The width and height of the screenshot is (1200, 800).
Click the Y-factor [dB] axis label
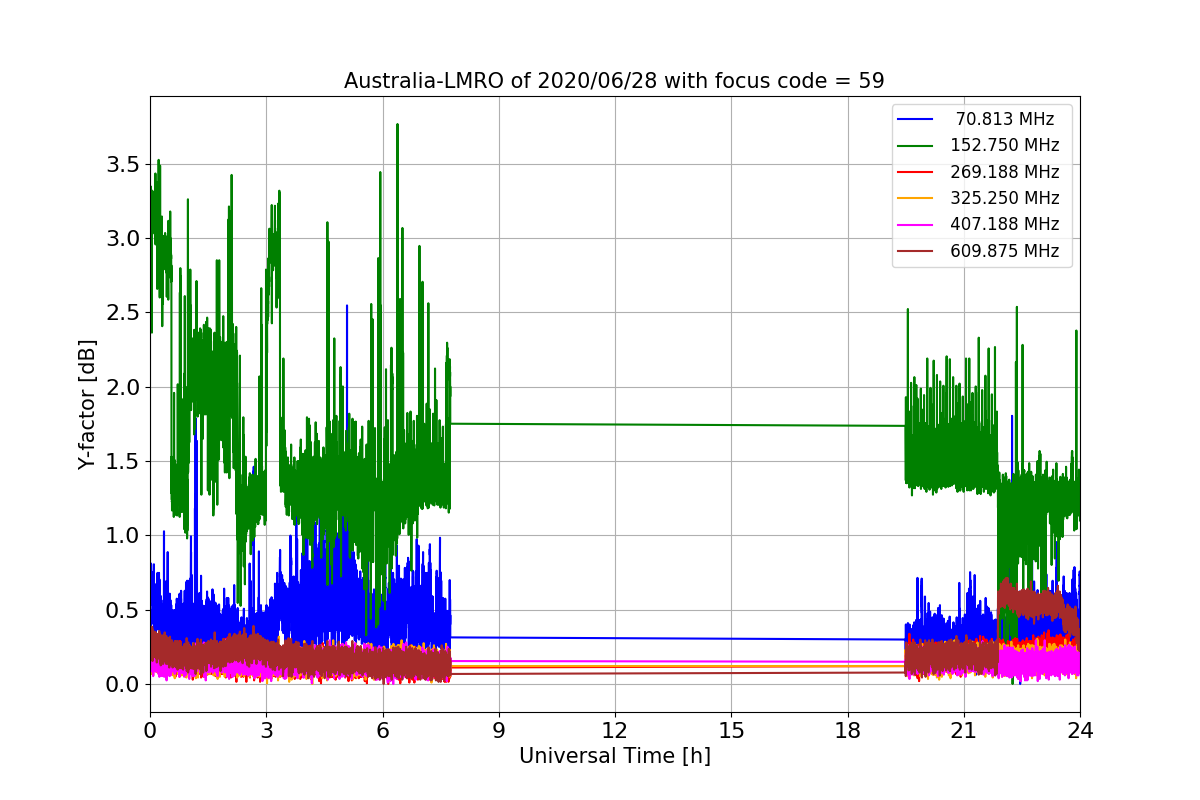[88, 405]
